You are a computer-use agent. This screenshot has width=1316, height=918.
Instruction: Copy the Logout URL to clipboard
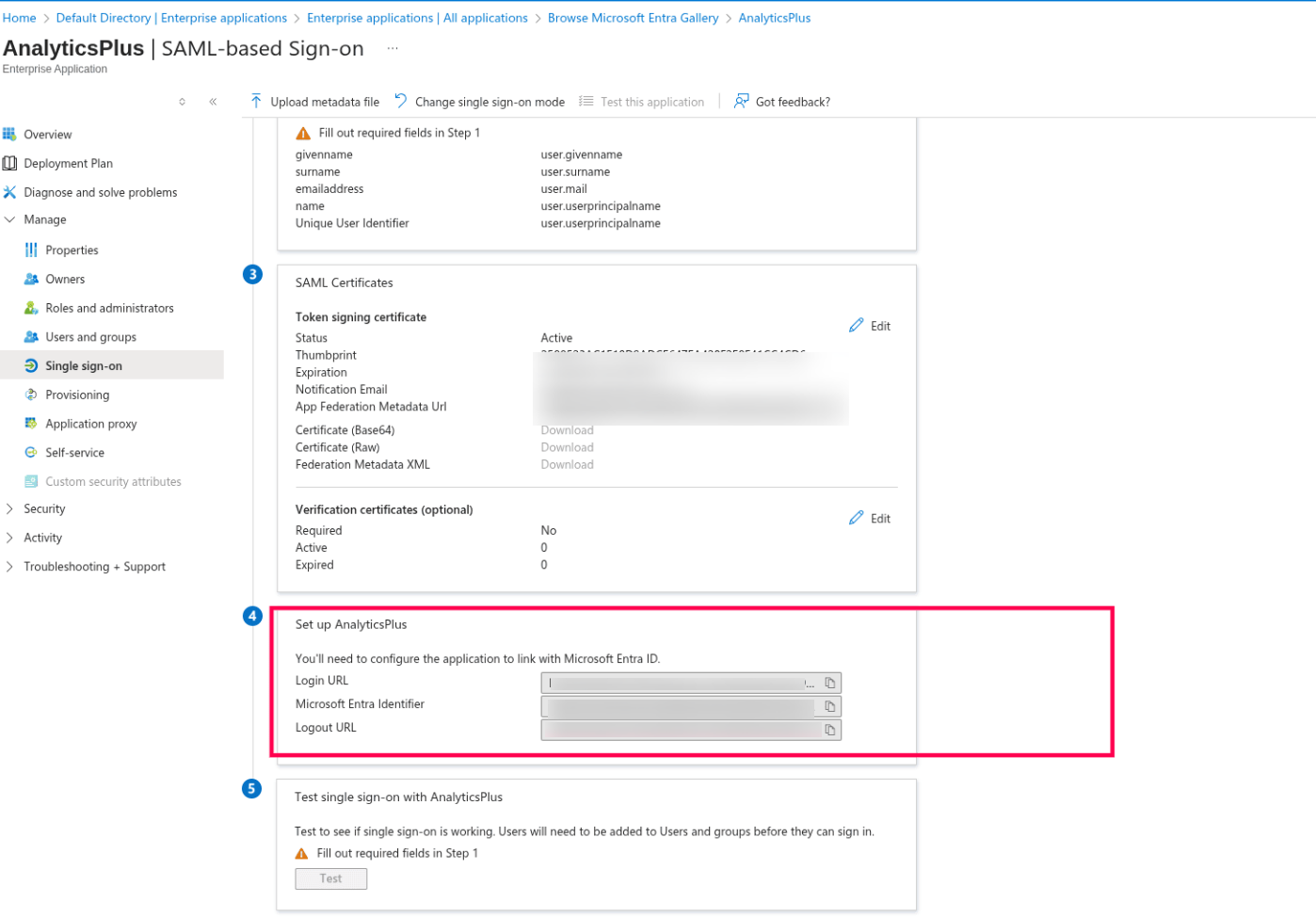[830, 730]
